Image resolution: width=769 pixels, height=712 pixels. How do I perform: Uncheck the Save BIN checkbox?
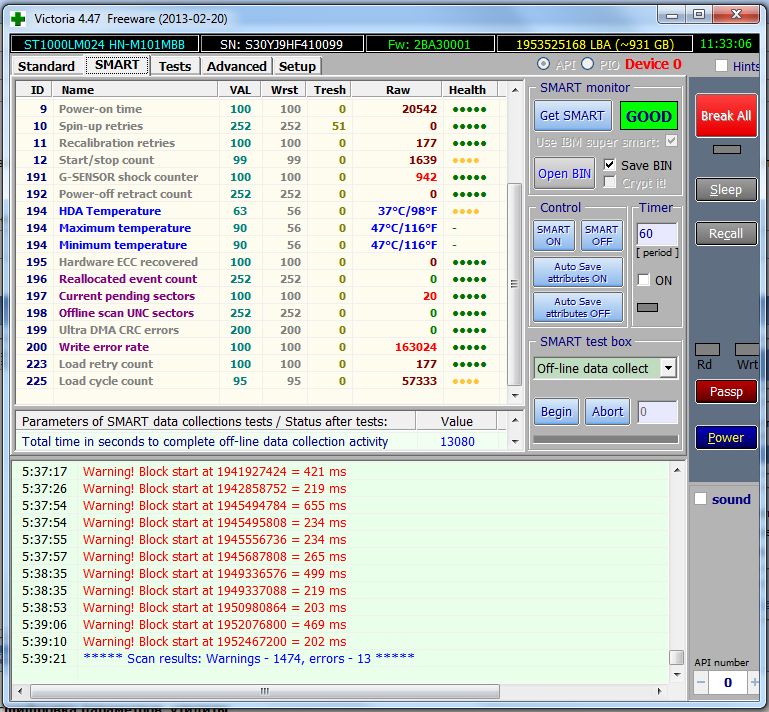tap(610, 165)
